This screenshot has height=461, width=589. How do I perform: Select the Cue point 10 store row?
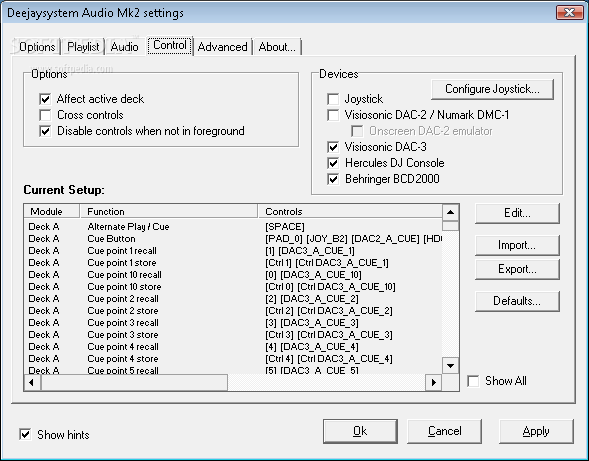pyautogui.click(x=233, y=287)
